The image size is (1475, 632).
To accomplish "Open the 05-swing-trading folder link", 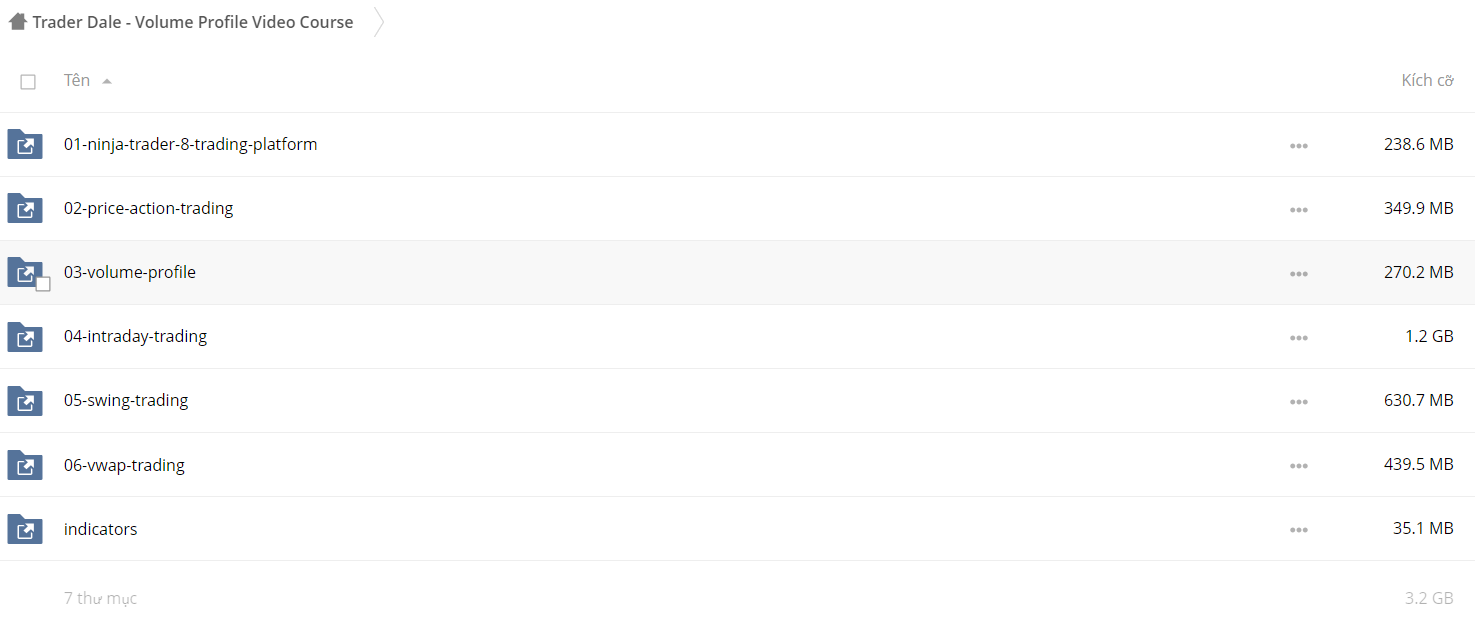I will click(126, 400).
